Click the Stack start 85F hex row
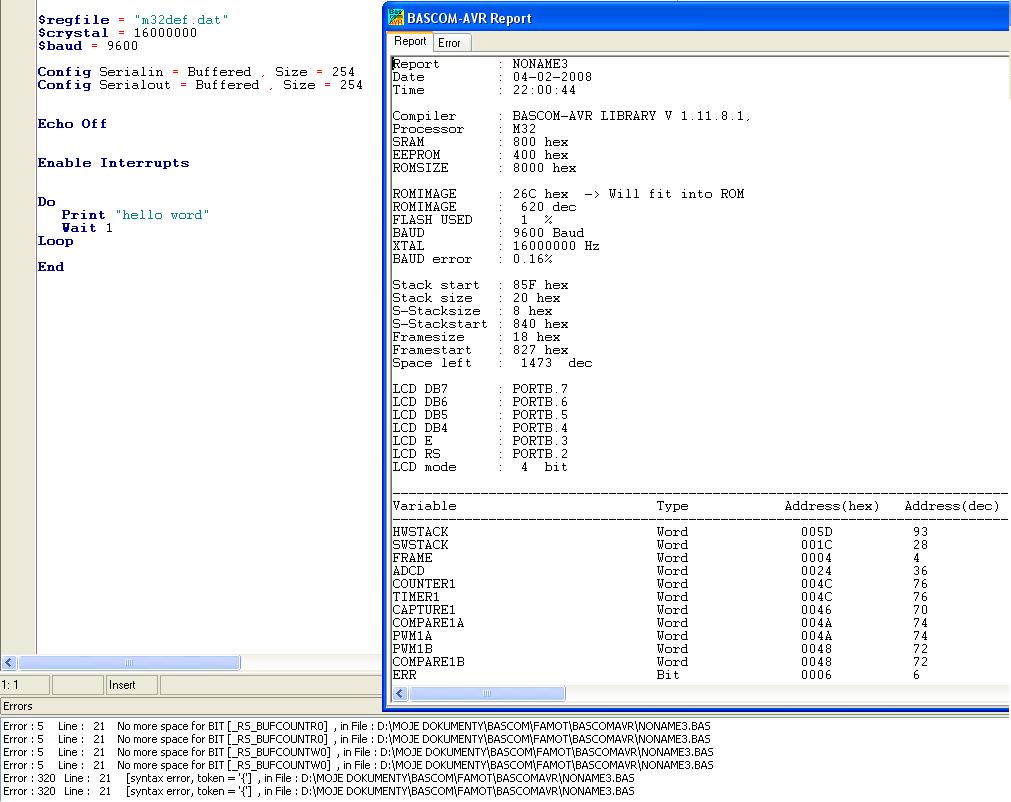The height and width of the screenshot is (802, 1011). click(x=480, y=285)
